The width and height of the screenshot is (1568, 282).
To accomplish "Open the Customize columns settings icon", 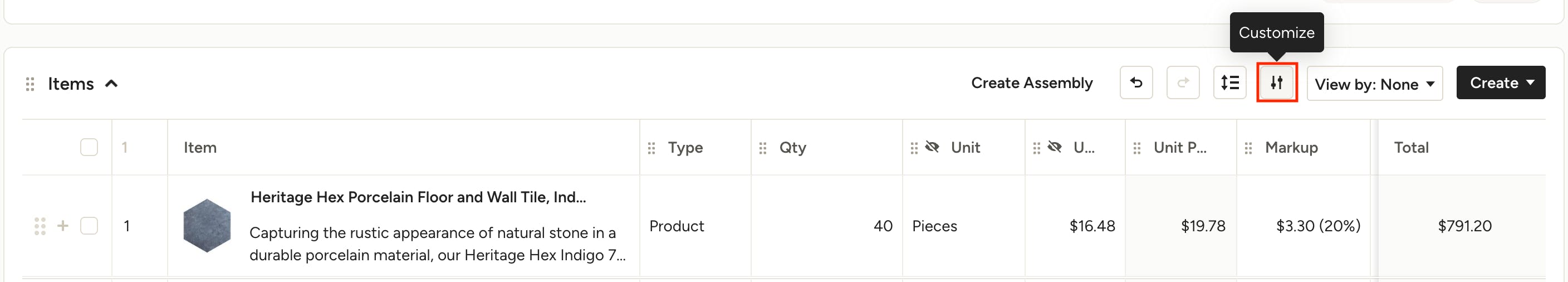I will pos(1276,83).
